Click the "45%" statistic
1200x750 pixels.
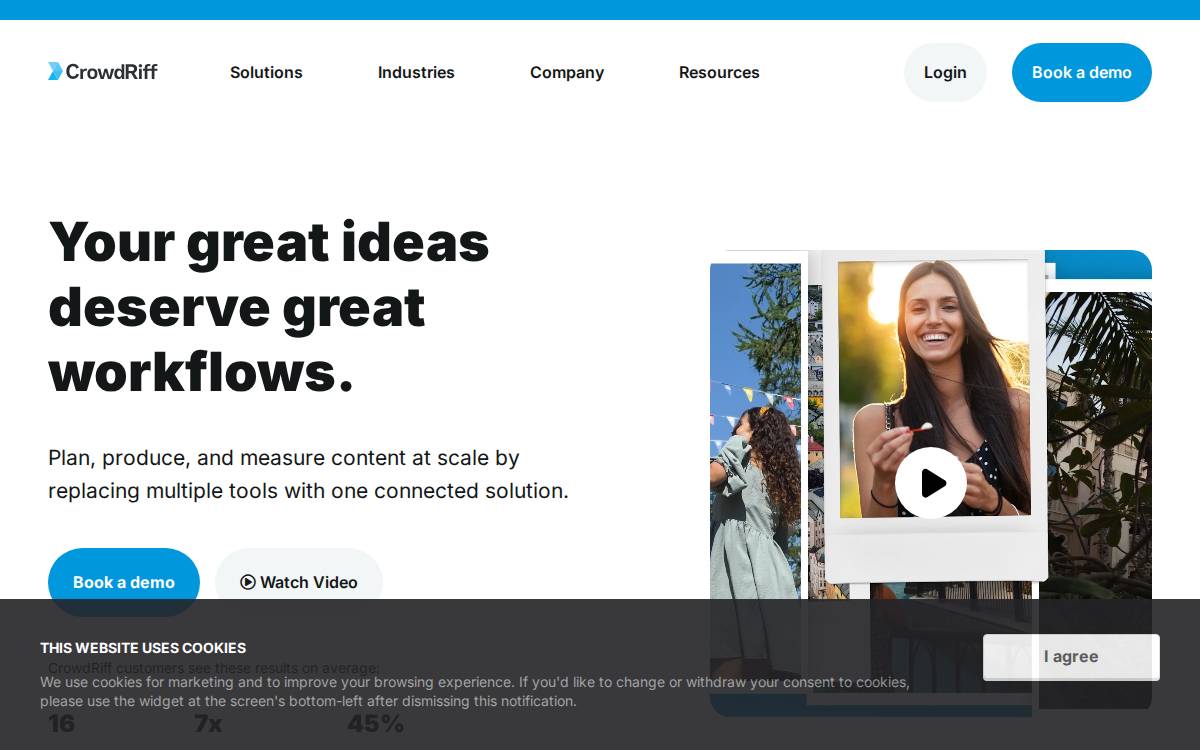tap(376, 723)
